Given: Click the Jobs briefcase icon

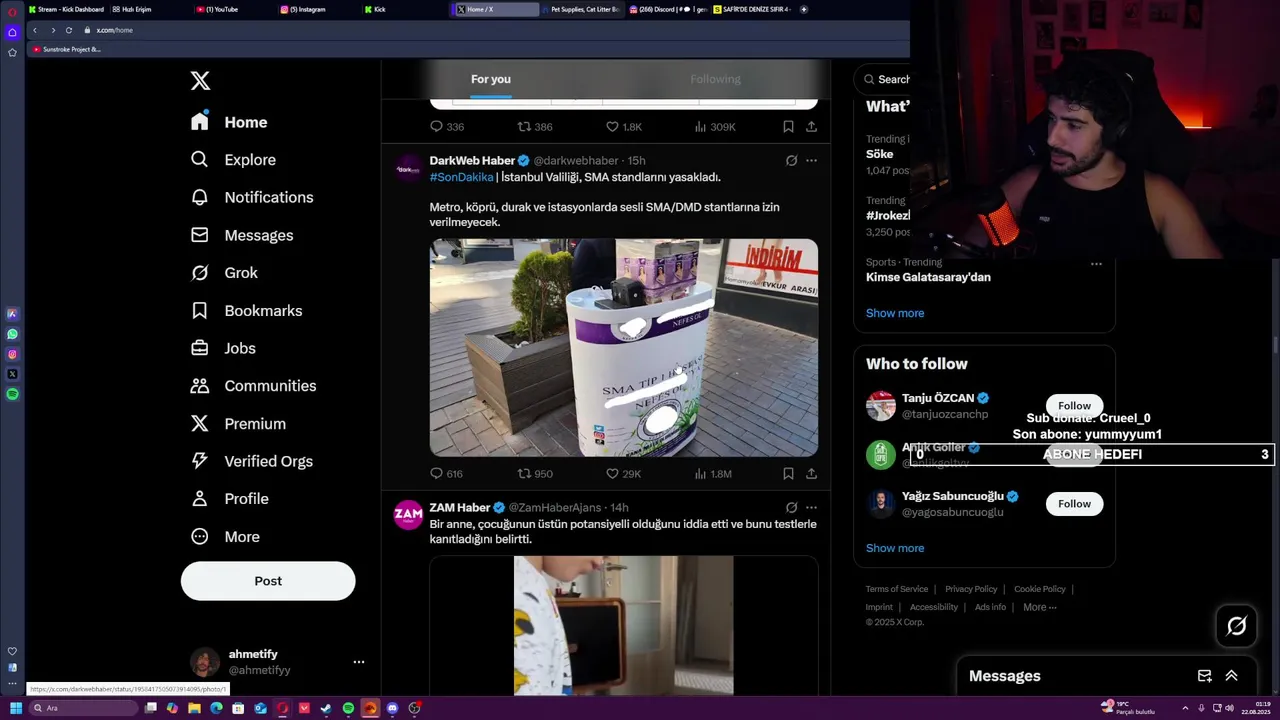Looking at the screenshot, I should click(200, 348).
